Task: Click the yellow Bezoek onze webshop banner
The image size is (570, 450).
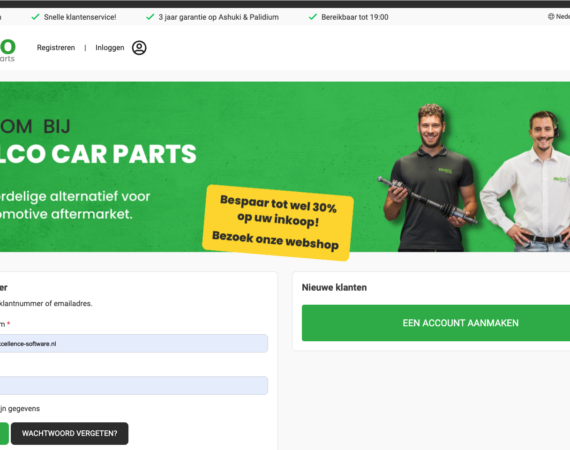Action: coord(278,222)
